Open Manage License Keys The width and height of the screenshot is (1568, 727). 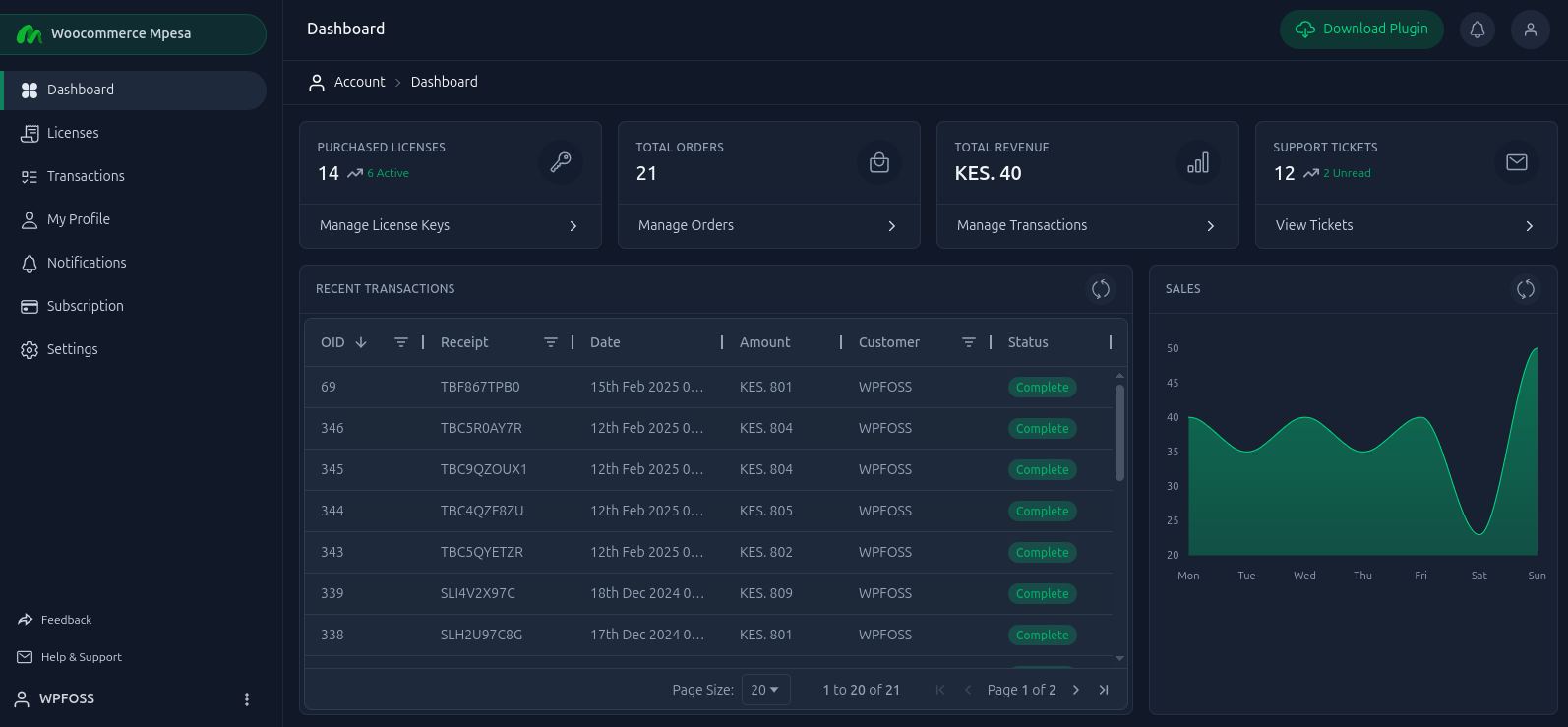coord(451,226)
